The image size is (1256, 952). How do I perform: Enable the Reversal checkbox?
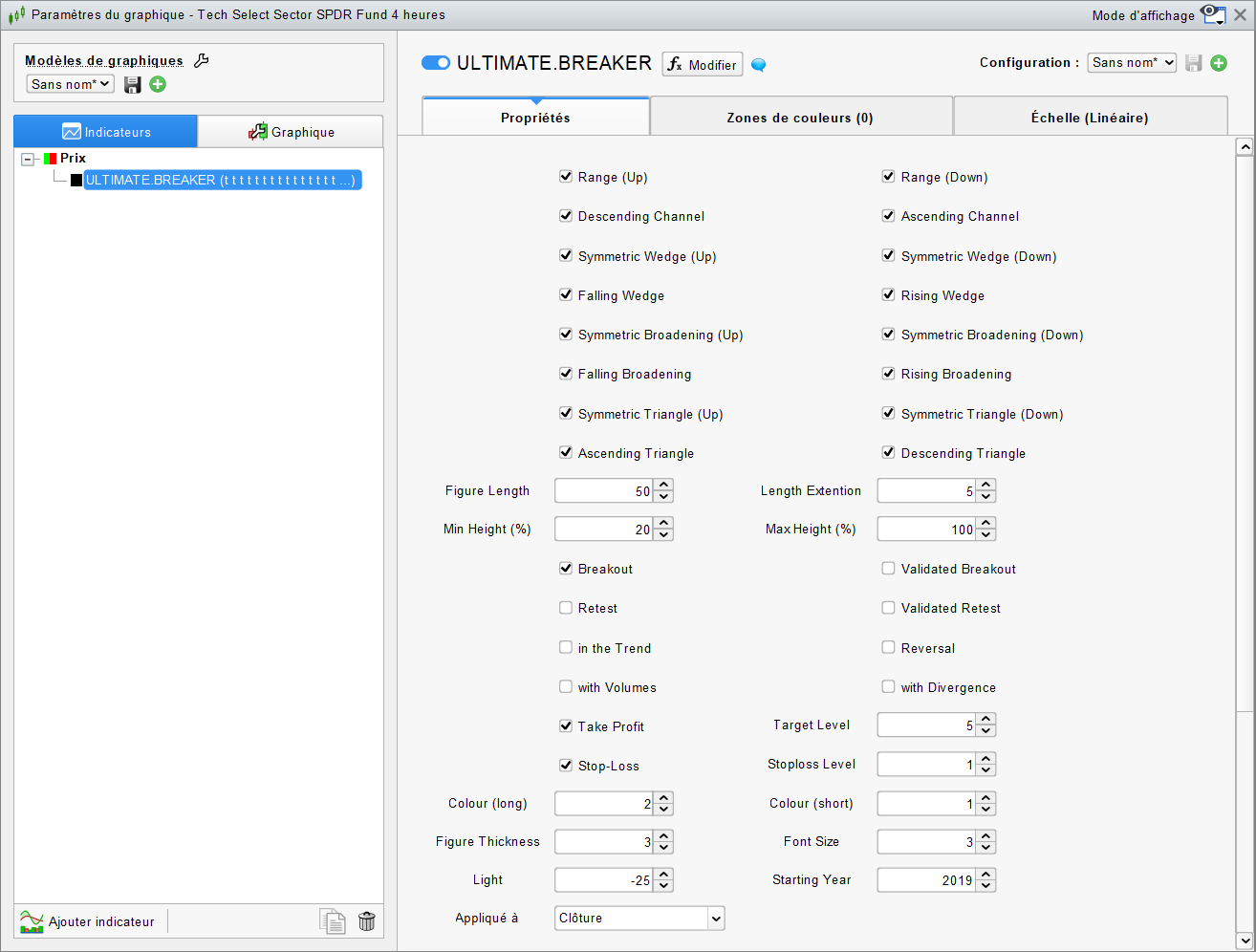[888, 647]
